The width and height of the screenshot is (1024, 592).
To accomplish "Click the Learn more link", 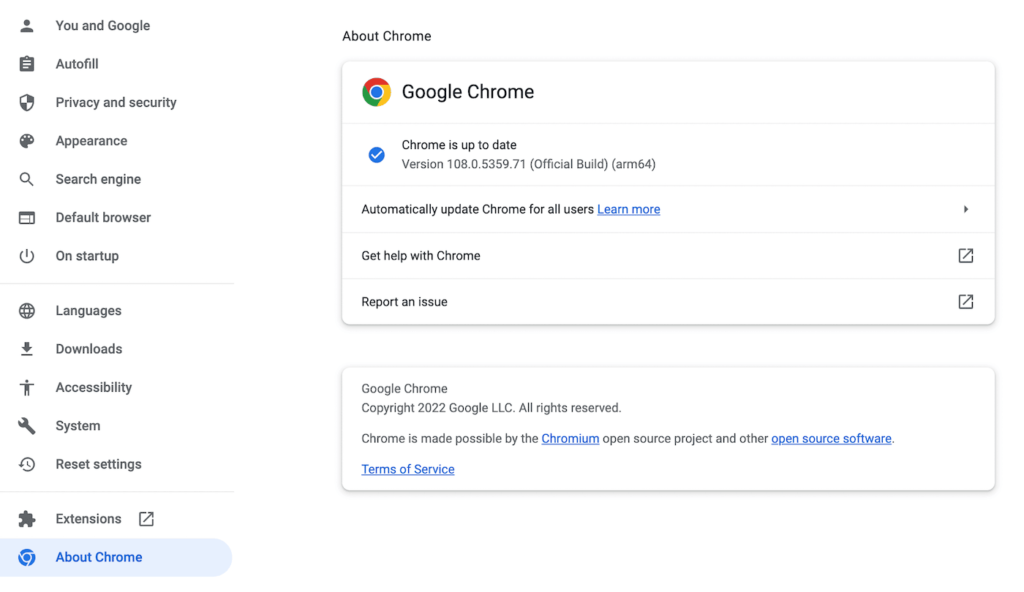I will (628, 209).
